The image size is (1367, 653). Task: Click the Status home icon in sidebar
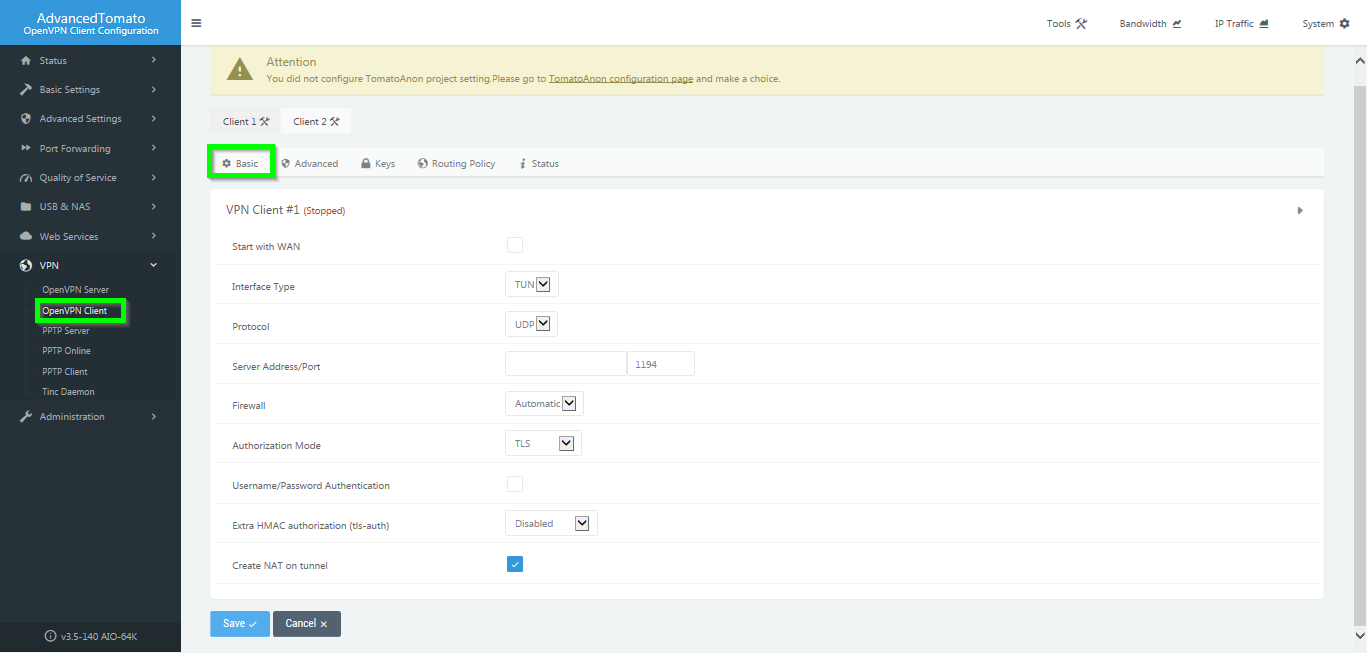(26, 61)
